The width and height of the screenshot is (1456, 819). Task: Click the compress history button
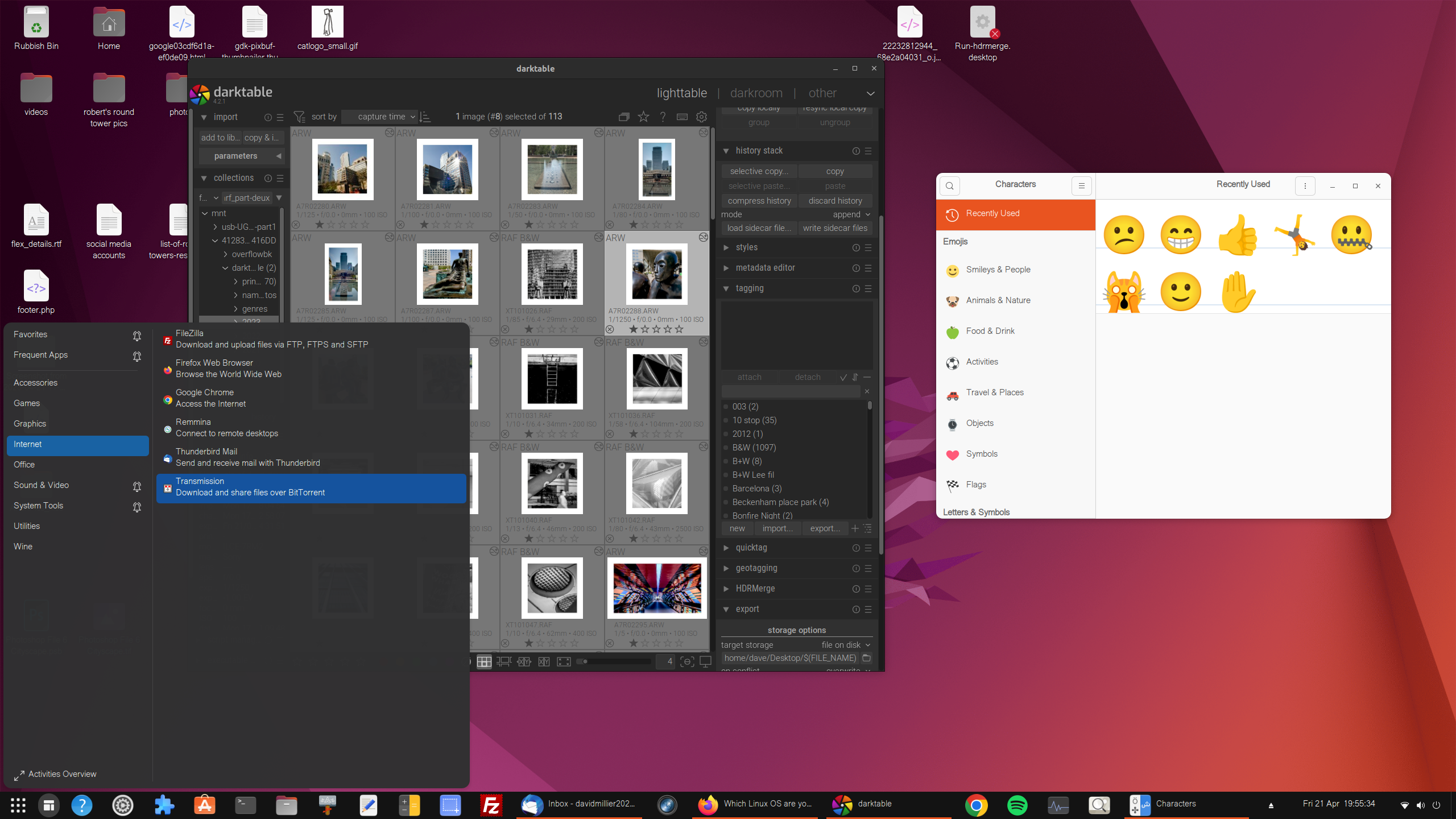(x=759, y=201)
